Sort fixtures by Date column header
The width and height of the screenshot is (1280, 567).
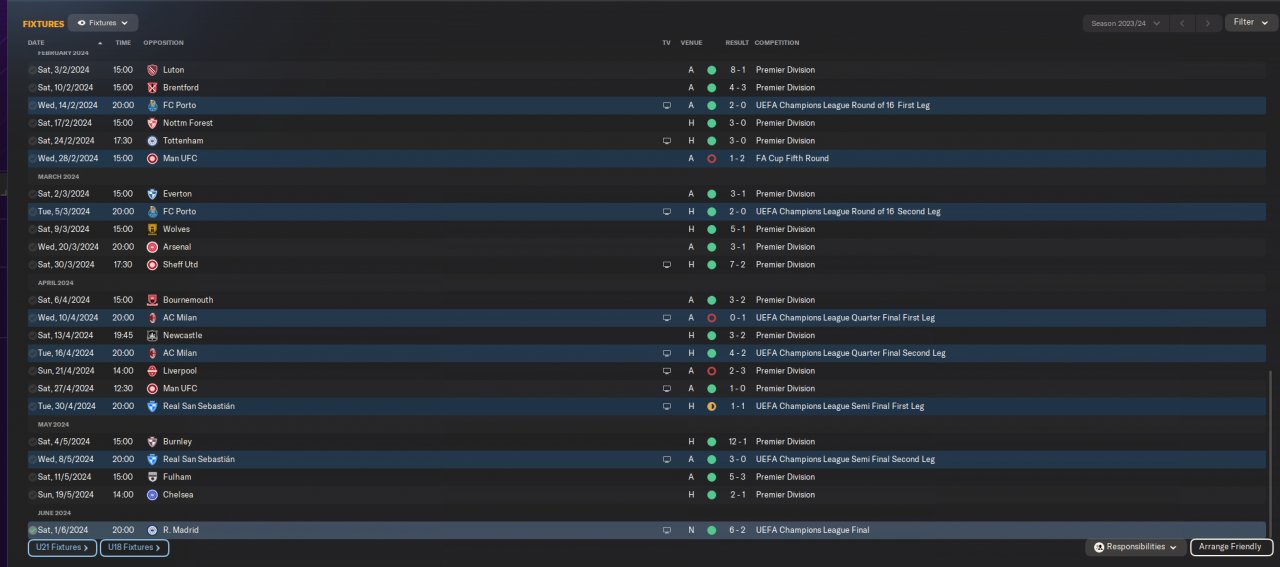click(x=37, y=43)
